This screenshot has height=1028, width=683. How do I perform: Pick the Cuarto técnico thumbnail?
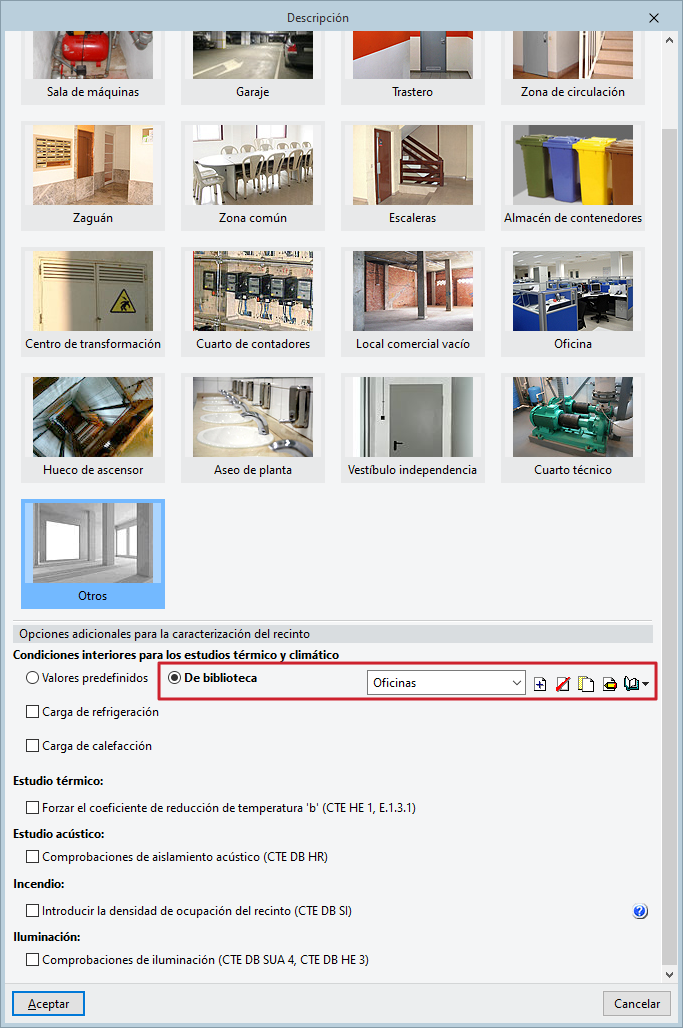(573, 427)
